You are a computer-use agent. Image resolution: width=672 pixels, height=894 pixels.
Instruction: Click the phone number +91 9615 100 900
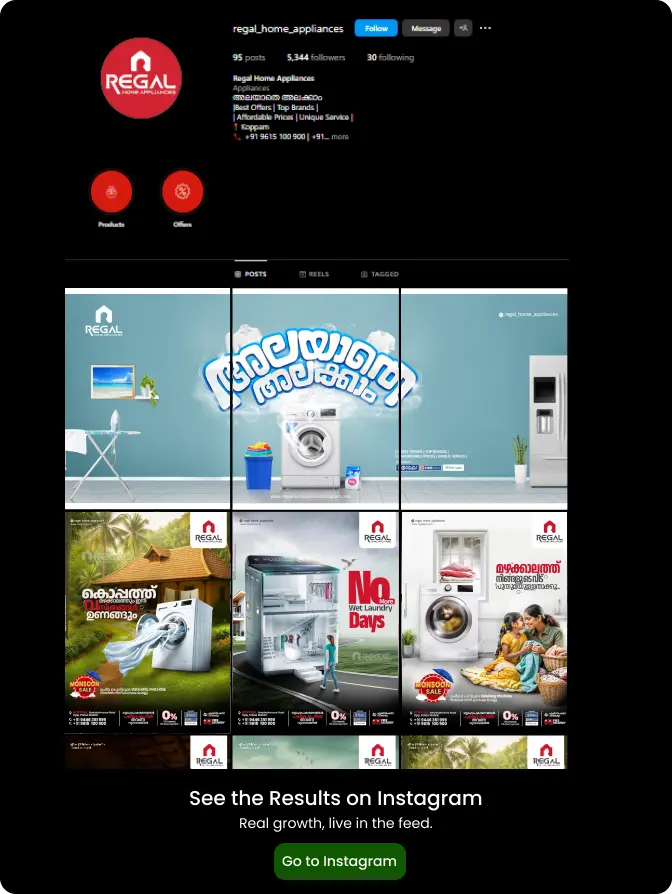click(x=275, y=137)
